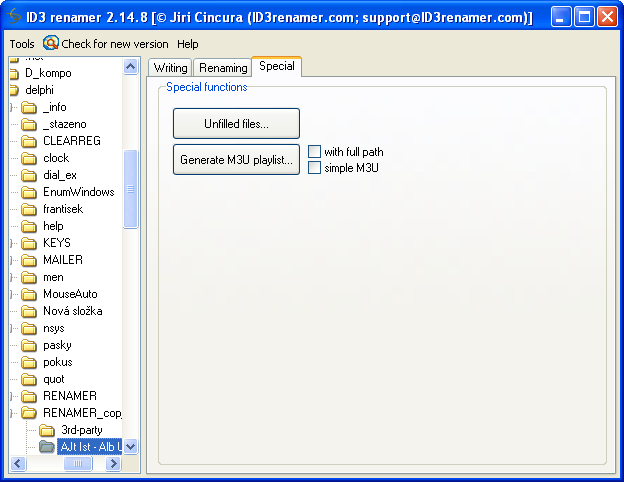Click the Unfilled files... button
This screenshot has height=482, width=624.
coord(236,123)
